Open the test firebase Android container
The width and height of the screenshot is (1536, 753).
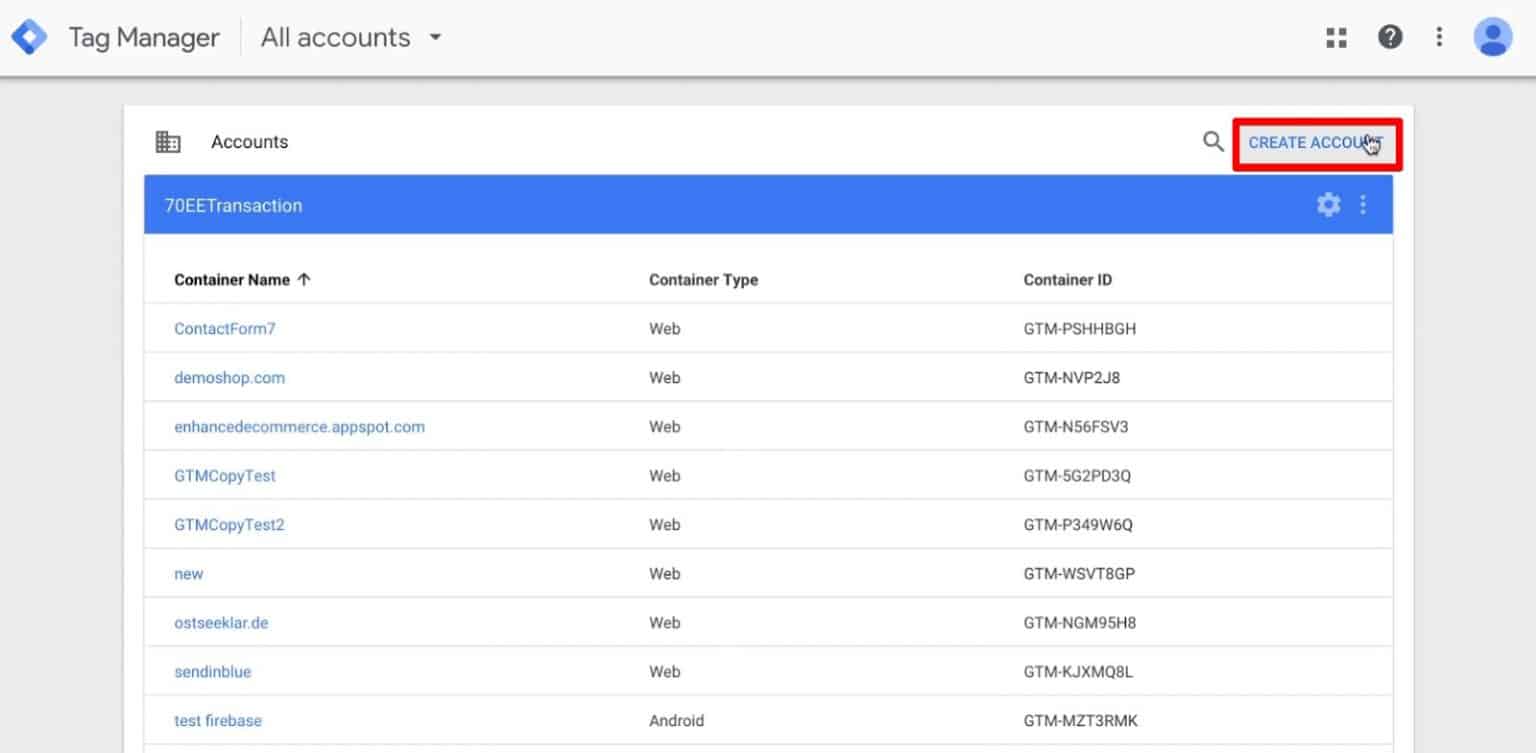point(218,720)
